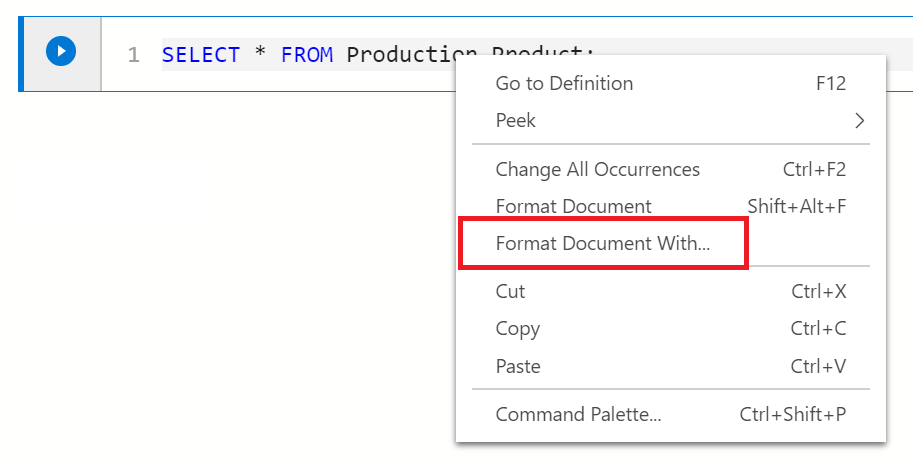
Task: Select Go to Definition menu entry
Action: [x=564, y=84]
